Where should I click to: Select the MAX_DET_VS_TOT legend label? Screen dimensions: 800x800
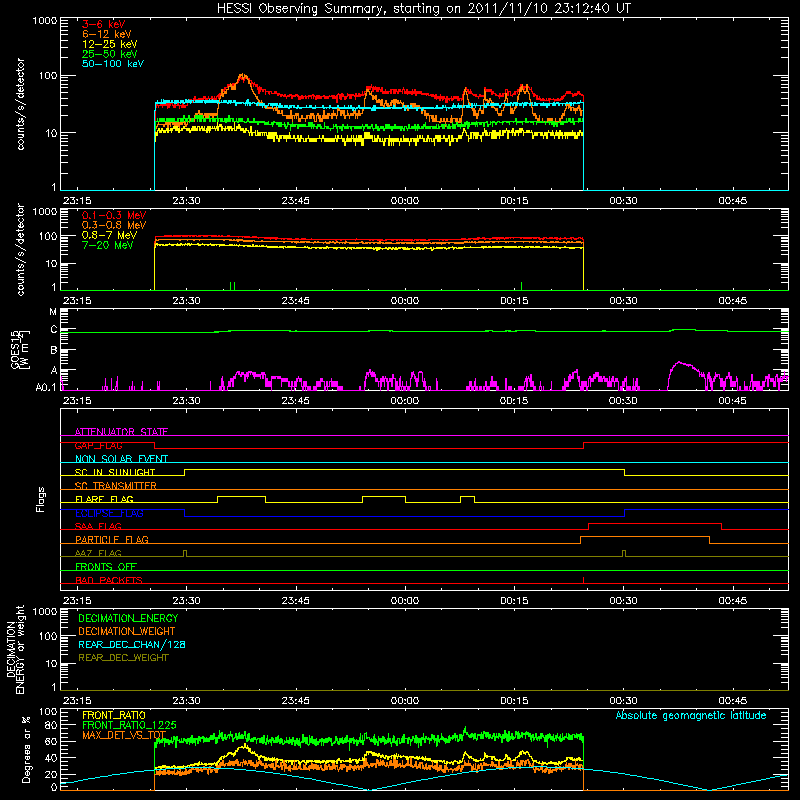click(x=124, y=735)
